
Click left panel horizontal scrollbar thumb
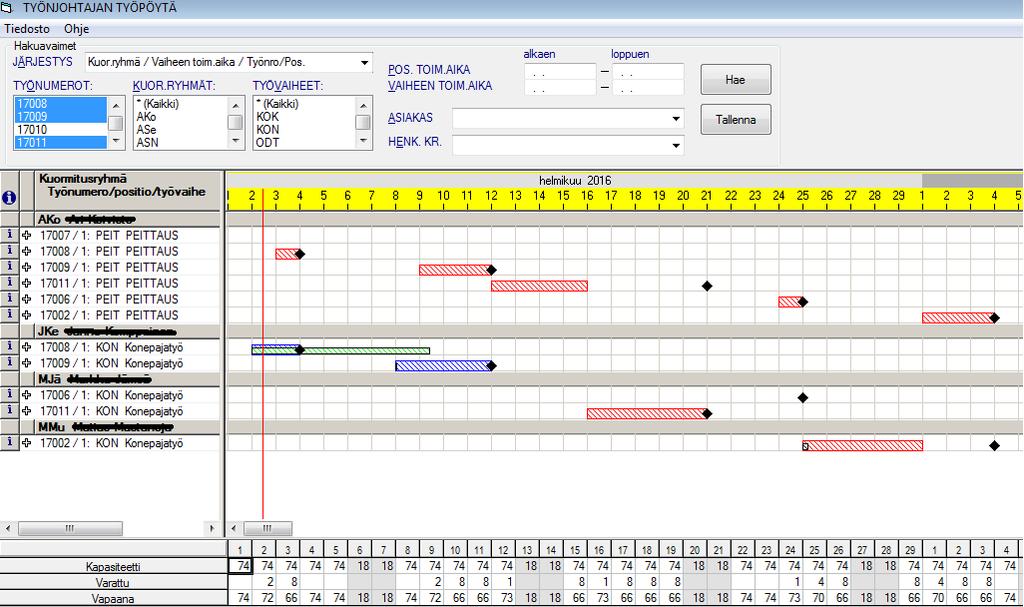point(70,528)
